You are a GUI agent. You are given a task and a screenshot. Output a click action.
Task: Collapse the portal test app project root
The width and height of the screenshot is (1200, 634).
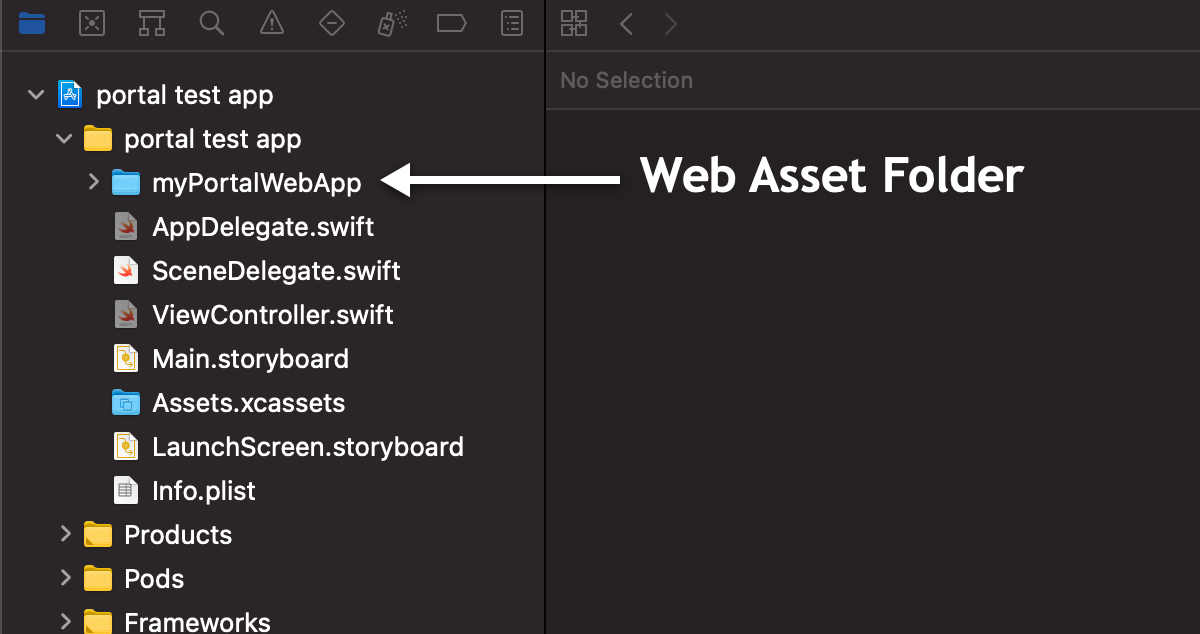click(x=35, y=94)
